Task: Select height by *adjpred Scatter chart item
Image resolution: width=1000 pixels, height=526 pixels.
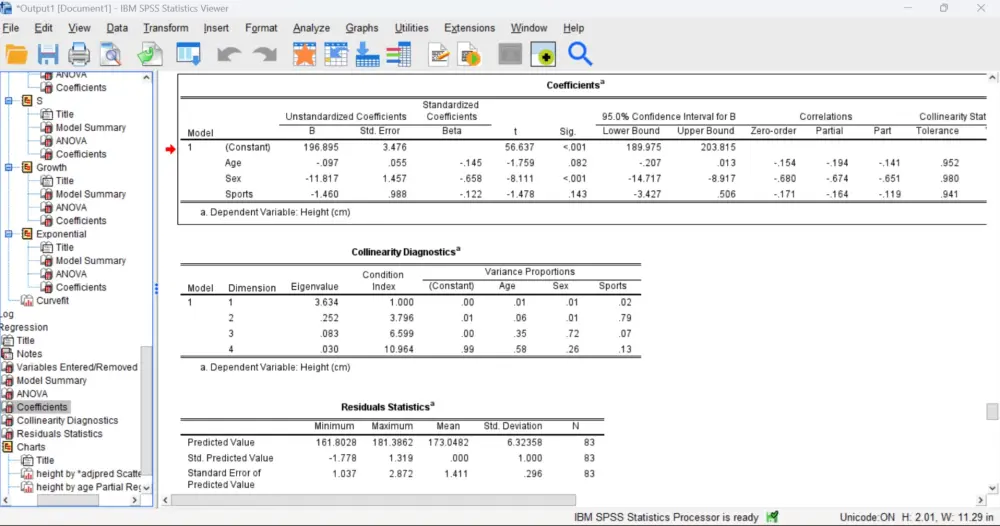Action: [89, 474]
